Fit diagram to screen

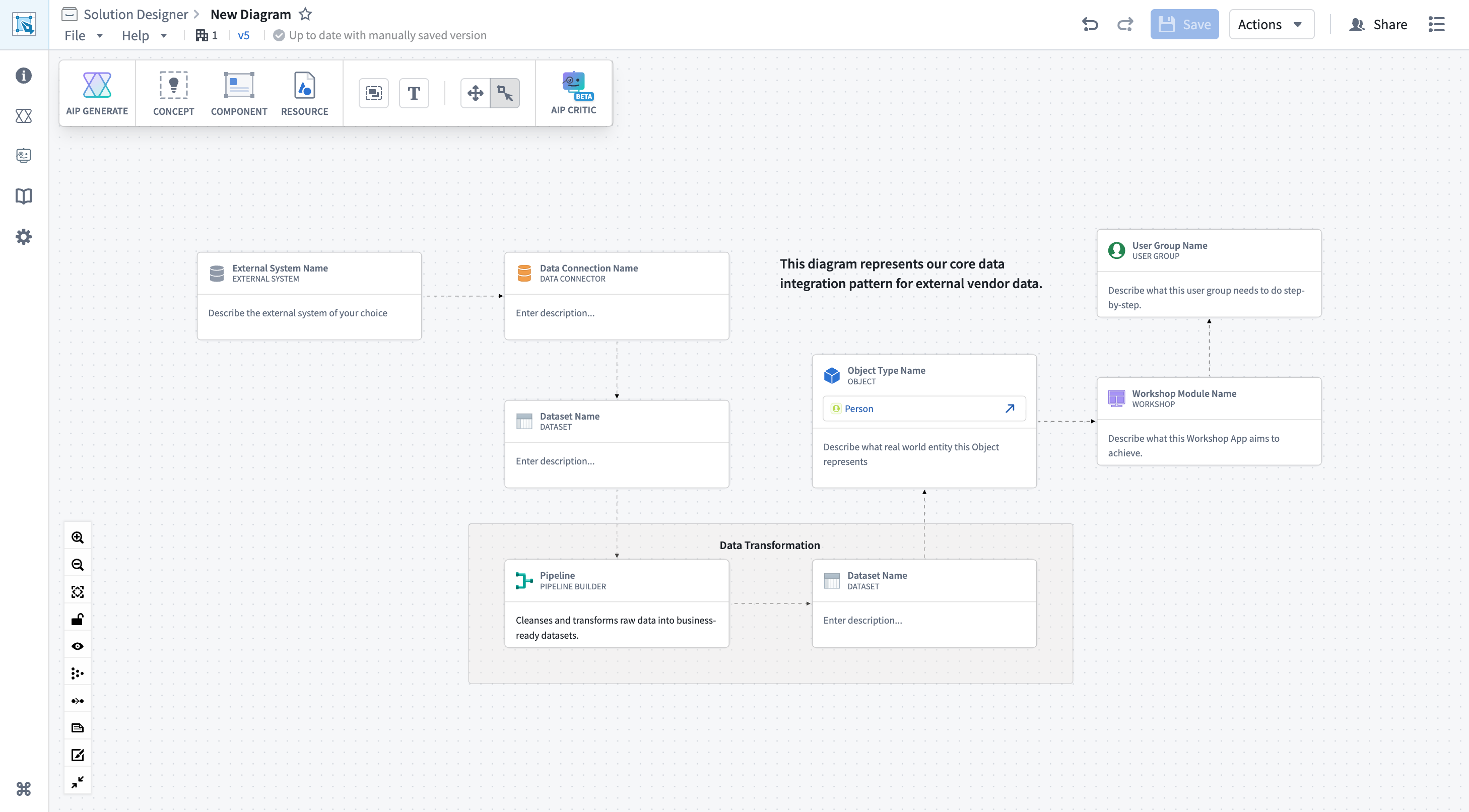pyautogui.click(x=78, y=592)
